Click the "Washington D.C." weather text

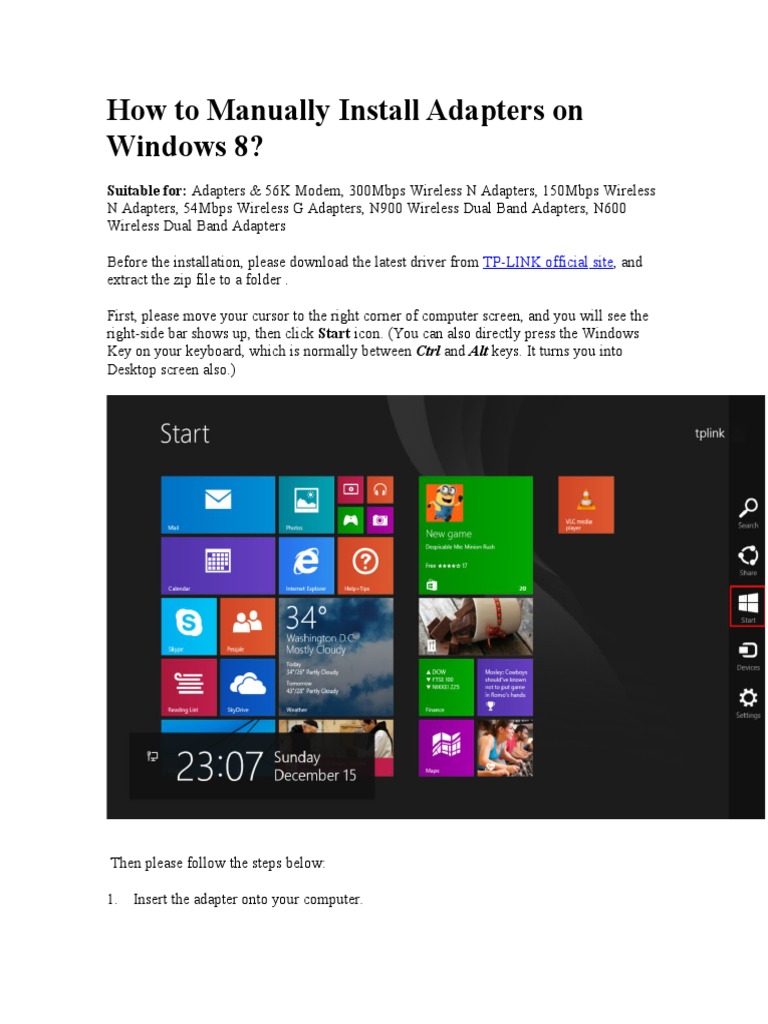pyautogui.click(x=319, y=638)
